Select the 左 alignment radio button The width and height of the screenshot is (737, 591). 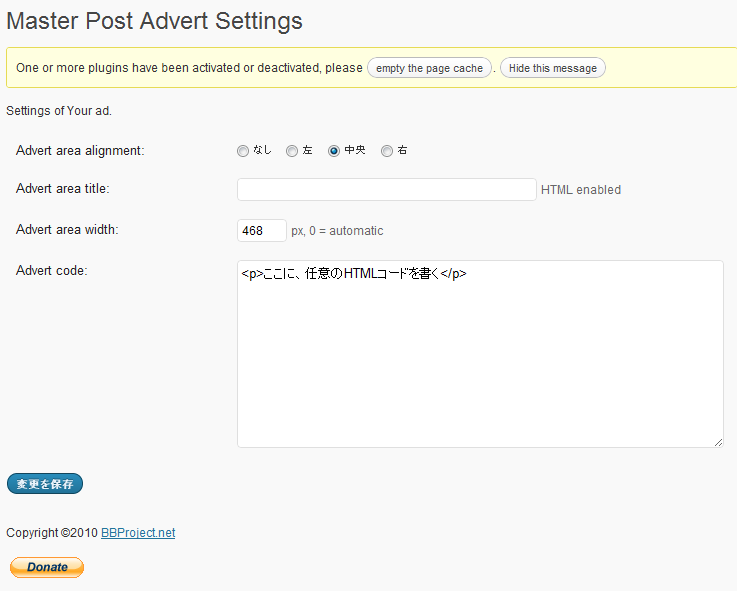[292, 151]
